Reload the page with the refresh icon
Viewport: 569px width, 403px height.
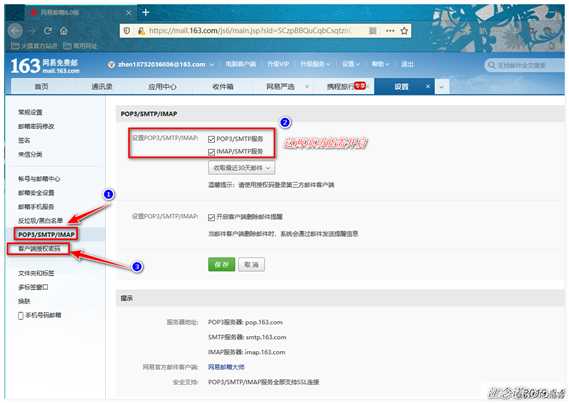click(48, 31)
